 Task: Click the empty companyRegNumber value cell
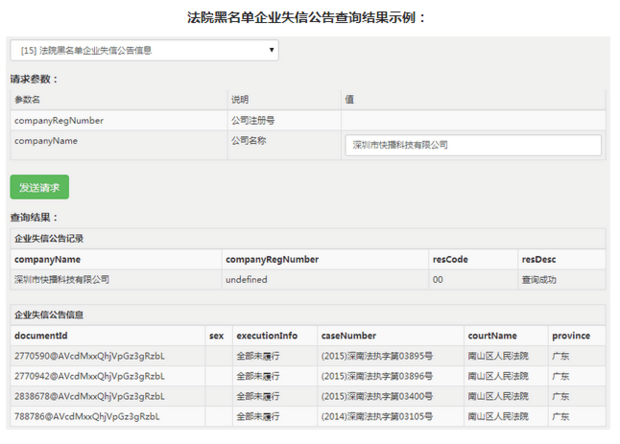(x=473, y=120)
